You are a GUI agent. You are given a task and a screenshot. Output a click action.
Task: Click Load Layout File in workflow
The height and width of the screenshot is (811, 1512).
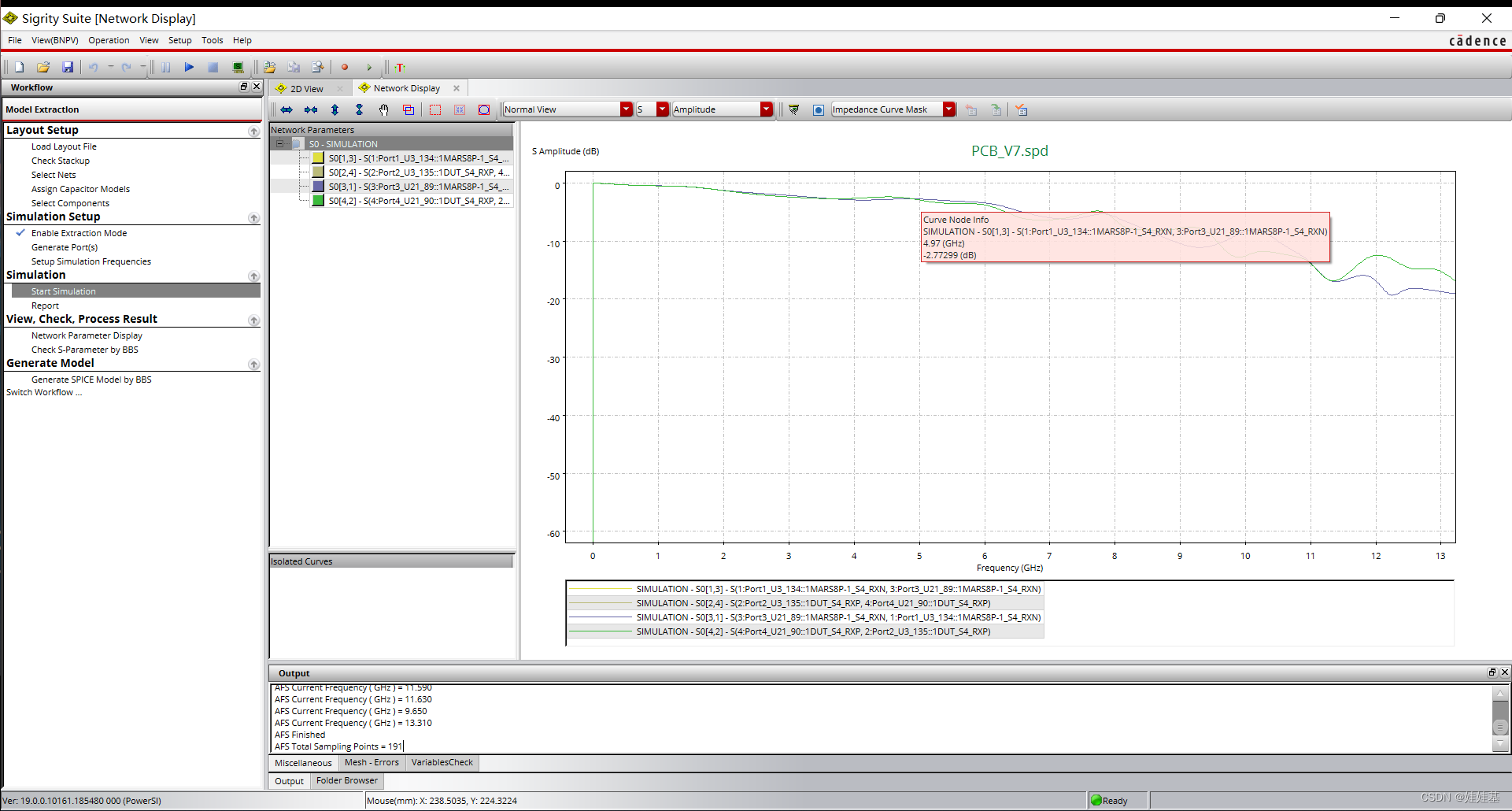pyautogui.click(x=64, y=146)
